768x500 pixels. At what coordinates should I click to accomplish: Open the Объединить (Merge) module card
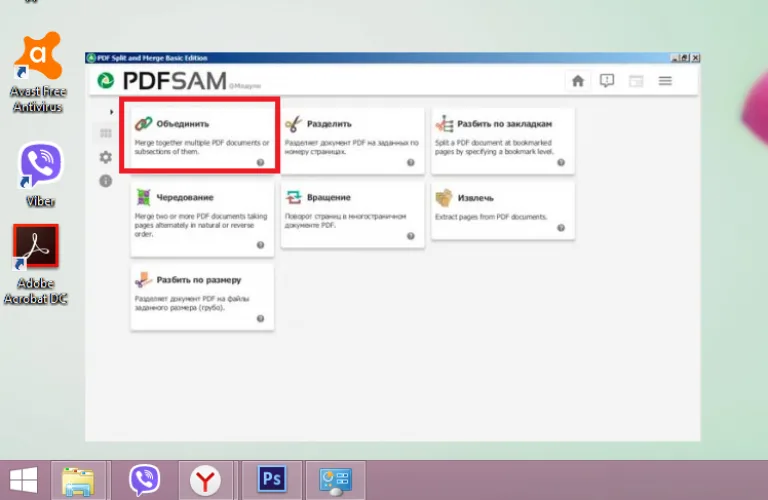202,140
